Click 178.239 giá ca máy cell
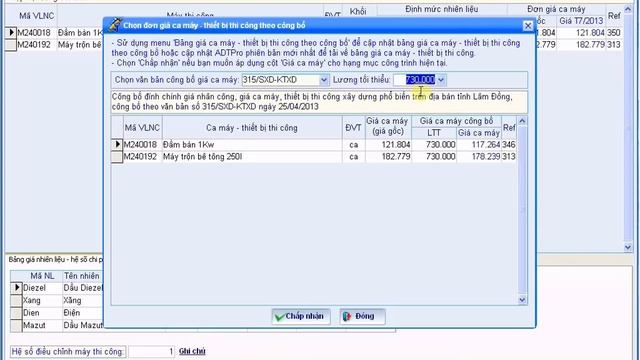The height and width of the screenshot is (360, 640). 479,157
